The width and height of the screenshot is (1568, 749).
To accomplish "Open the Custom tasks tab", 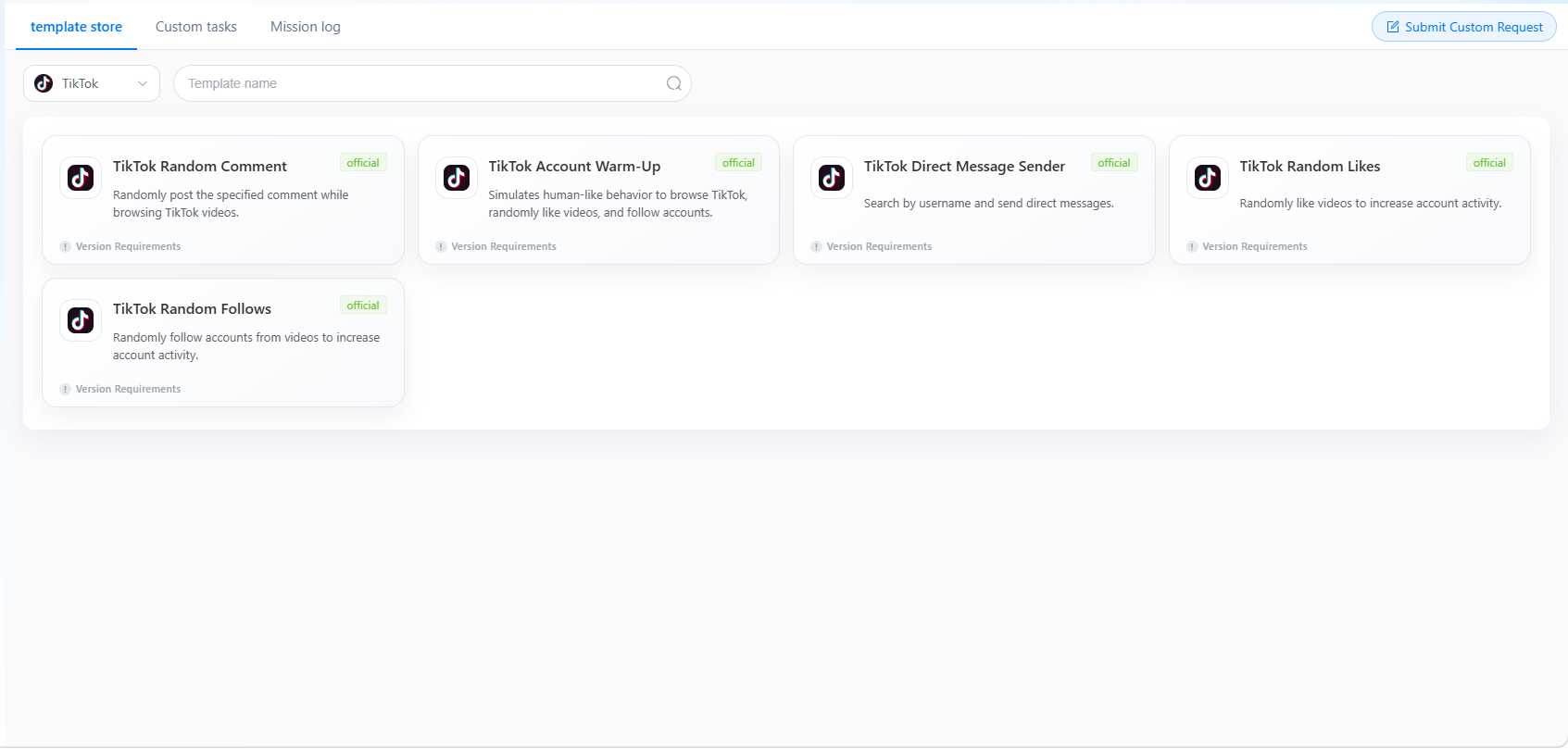I will 196,27.
